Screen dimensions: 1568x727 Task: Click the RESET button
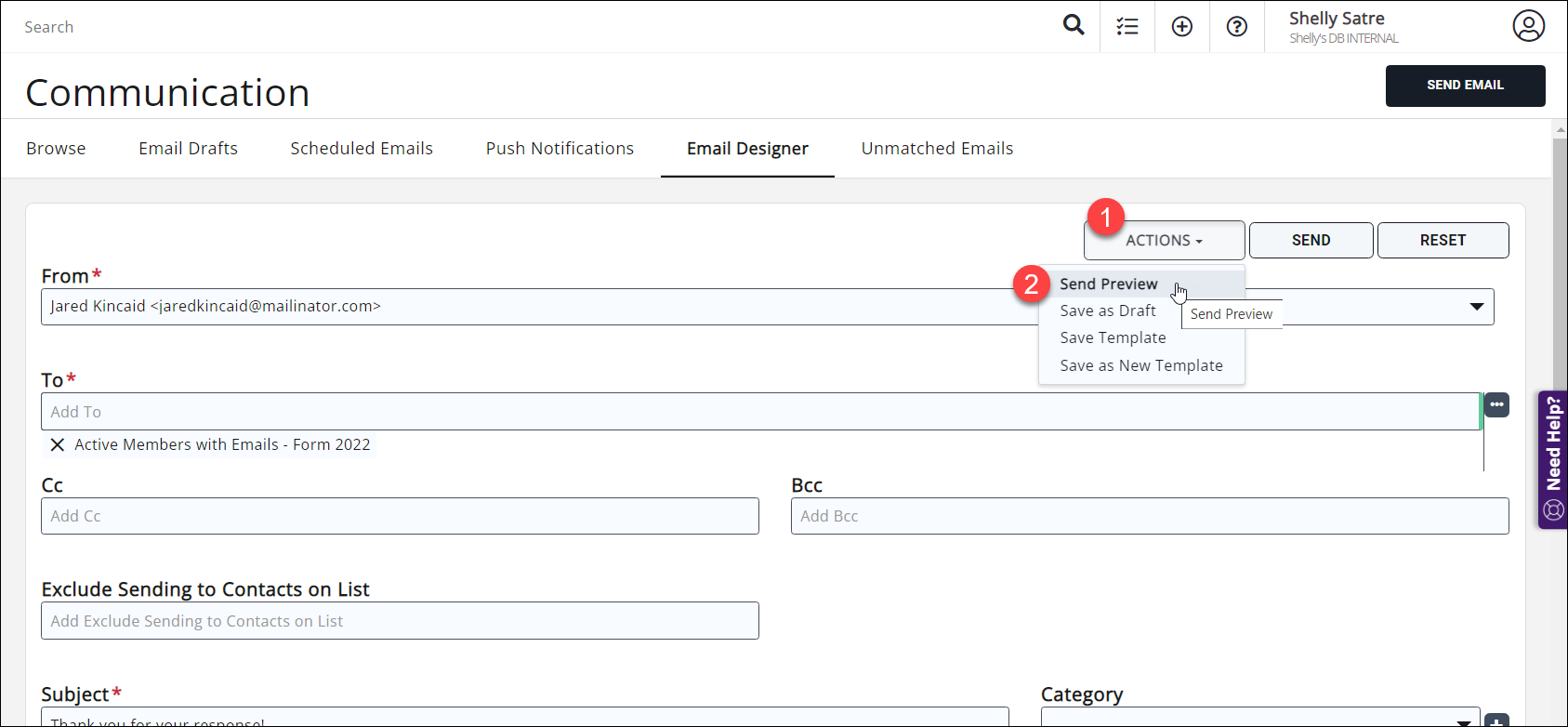1443,240
